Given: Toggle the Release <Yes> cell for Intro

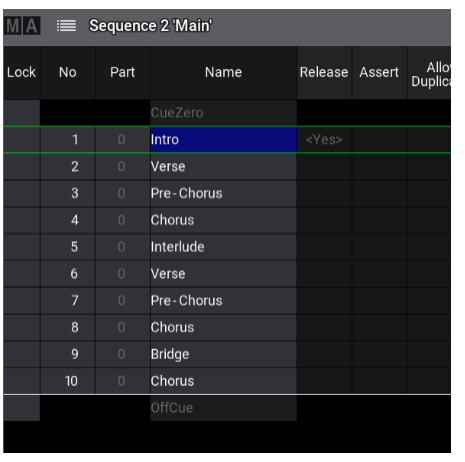Looking at the screenshot, I should [x=324, y=140].
